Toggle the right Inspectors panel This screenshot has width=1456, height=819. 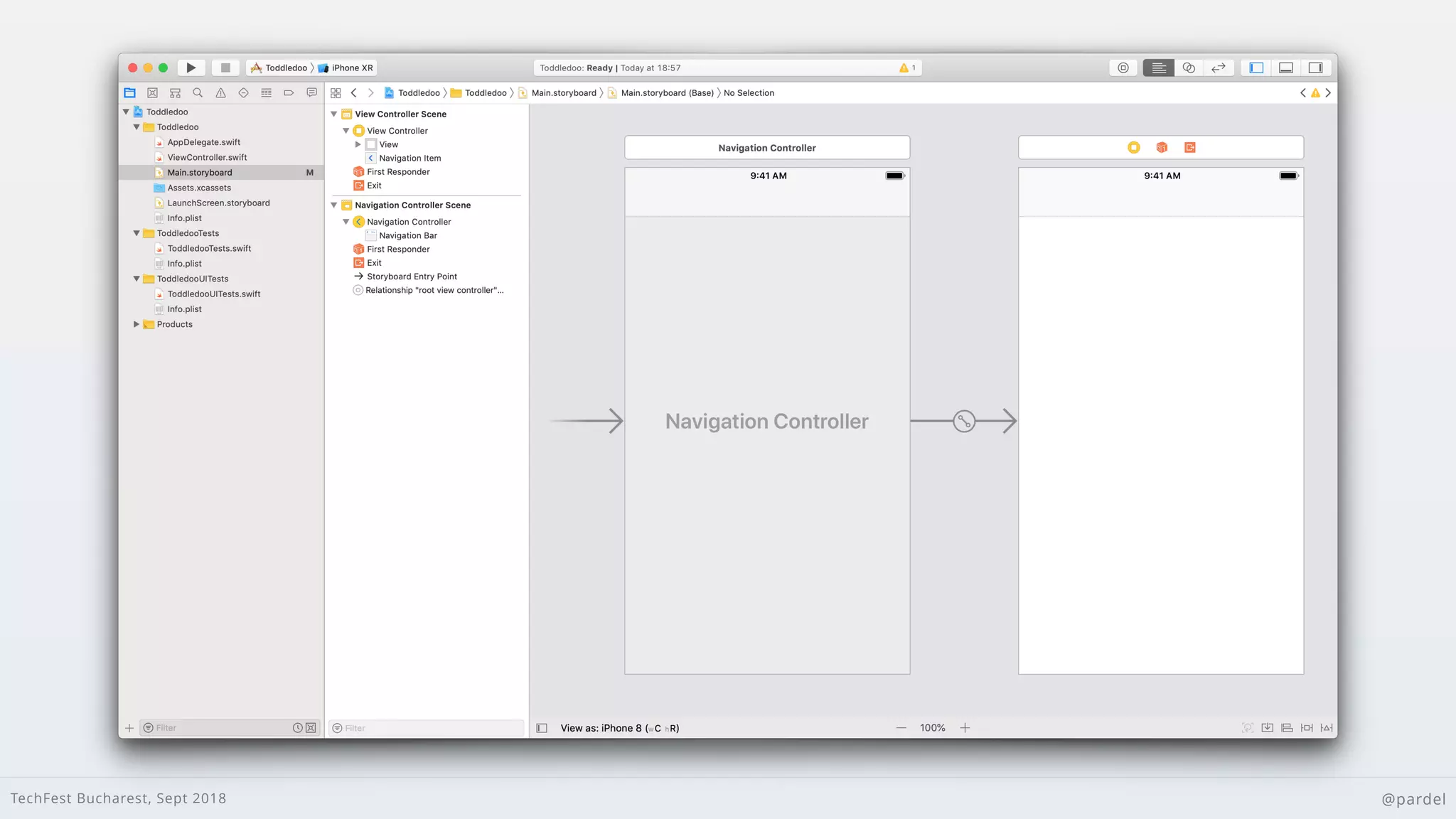click(x=1315, y=68)
